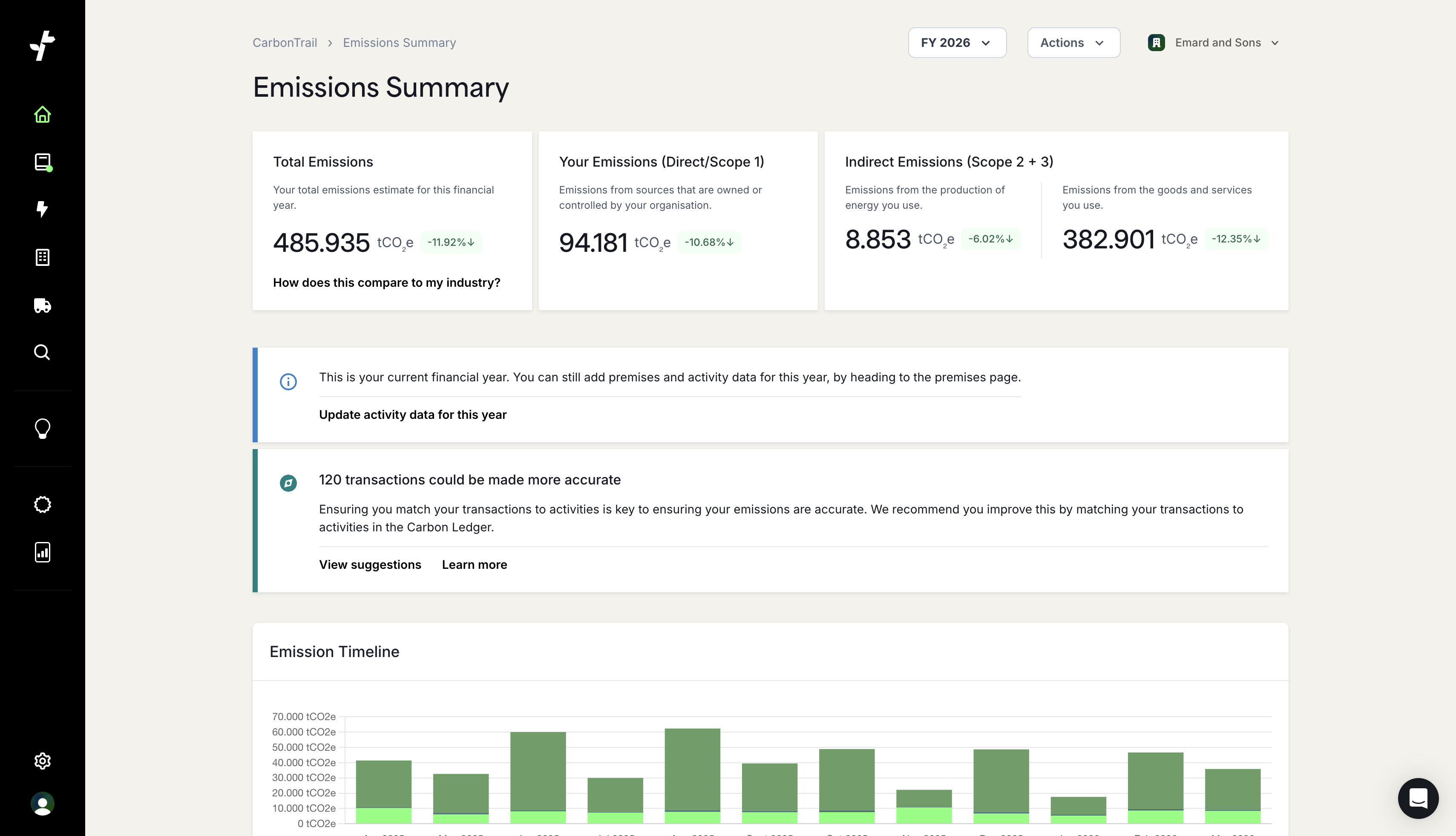
Task: Open the Carbon Ledger book icon
Action: click(43, 162)
